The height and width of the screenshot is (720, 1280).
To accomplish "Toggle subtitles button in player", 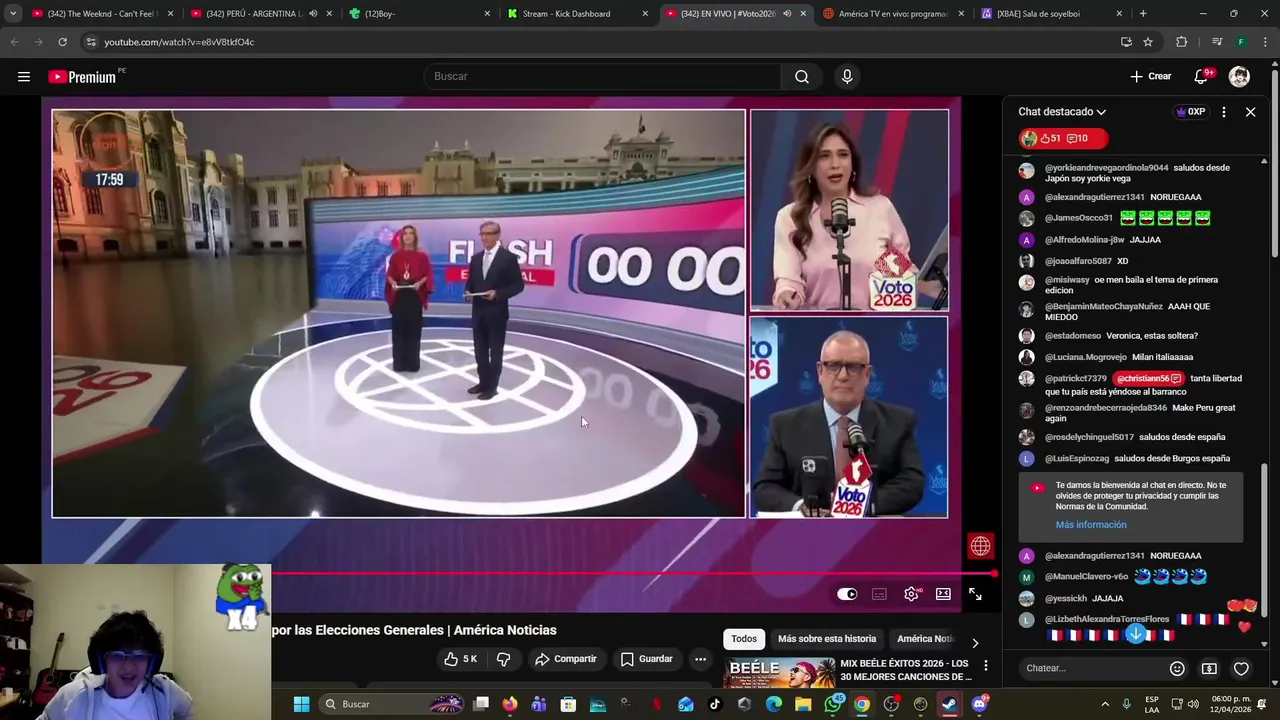I will (879, 594).
